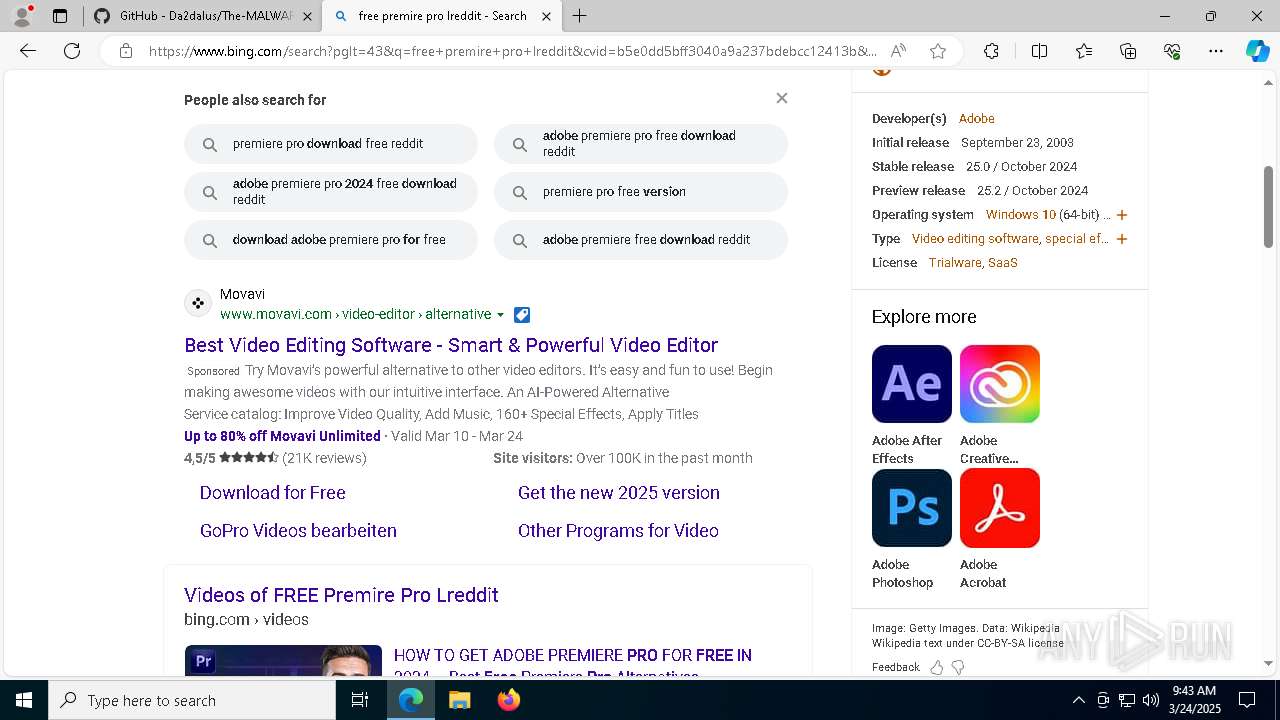Open Best Video Editing Software result
This screenshot has width=1280, height=720.
(451, 345)
